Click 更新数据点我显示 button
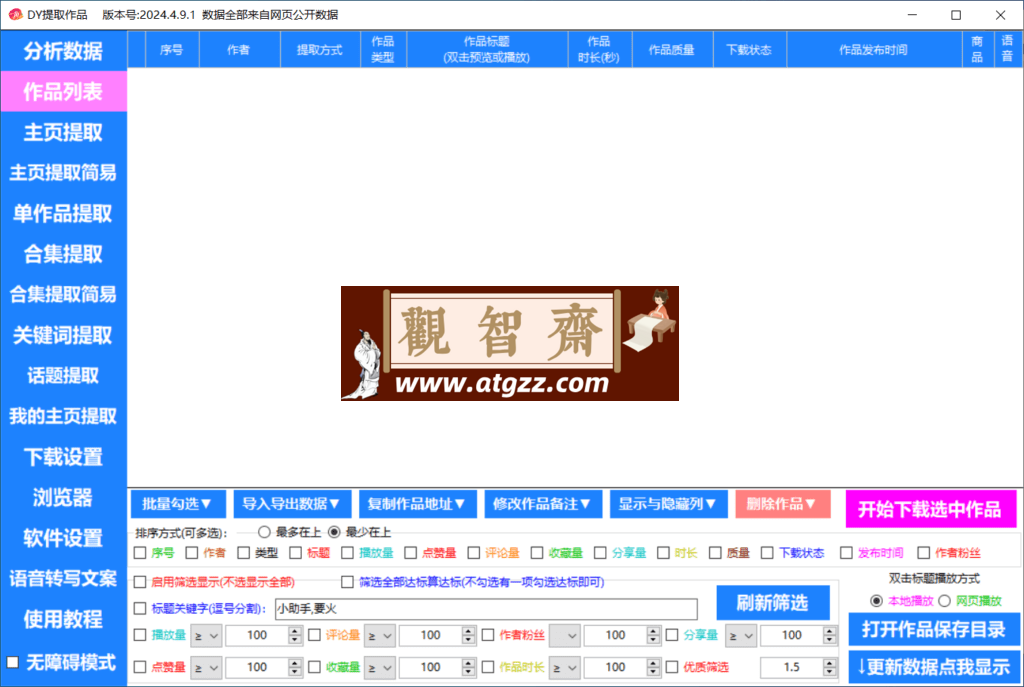 [x=934, y=667]
